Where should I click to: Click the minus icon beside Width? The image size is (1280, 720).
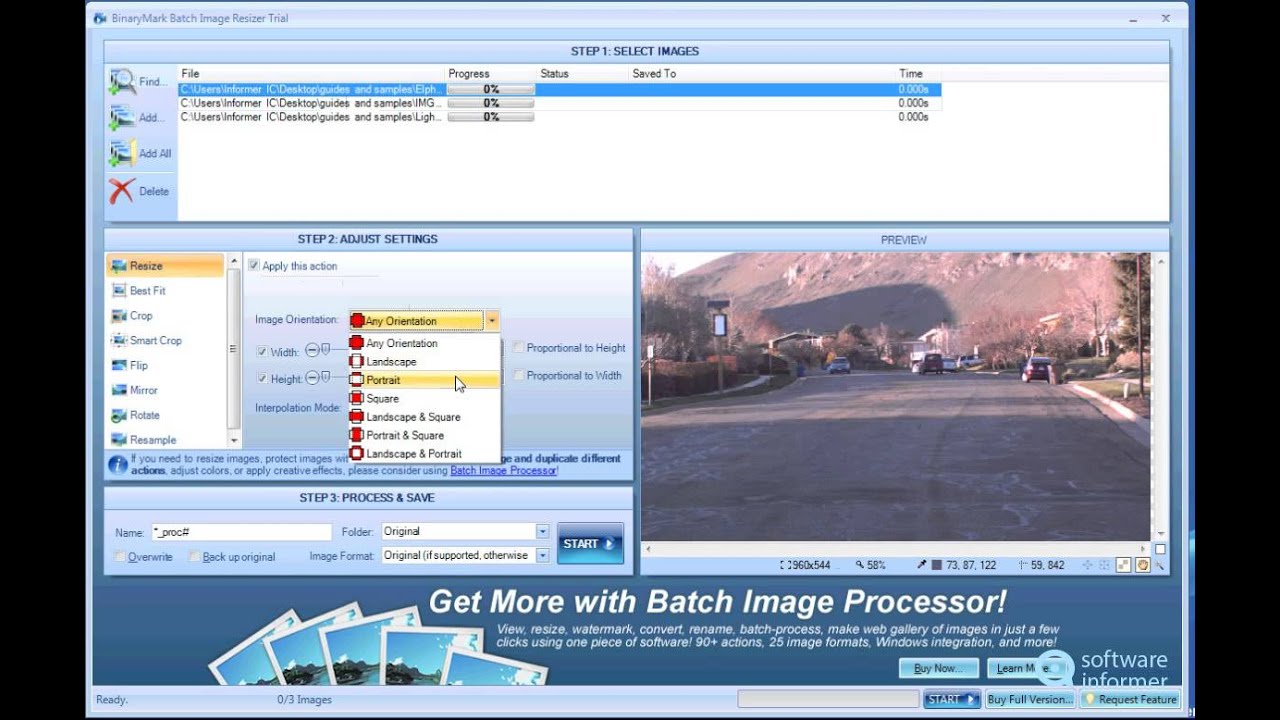[312, 350]
